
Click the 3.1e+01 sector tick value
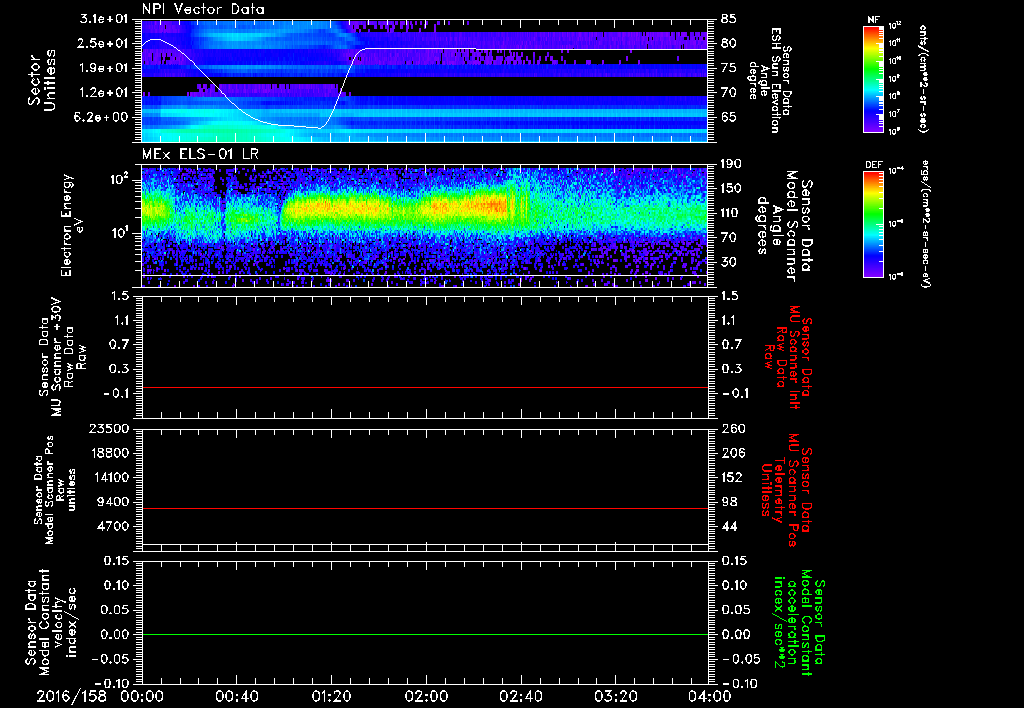[103, 18]
